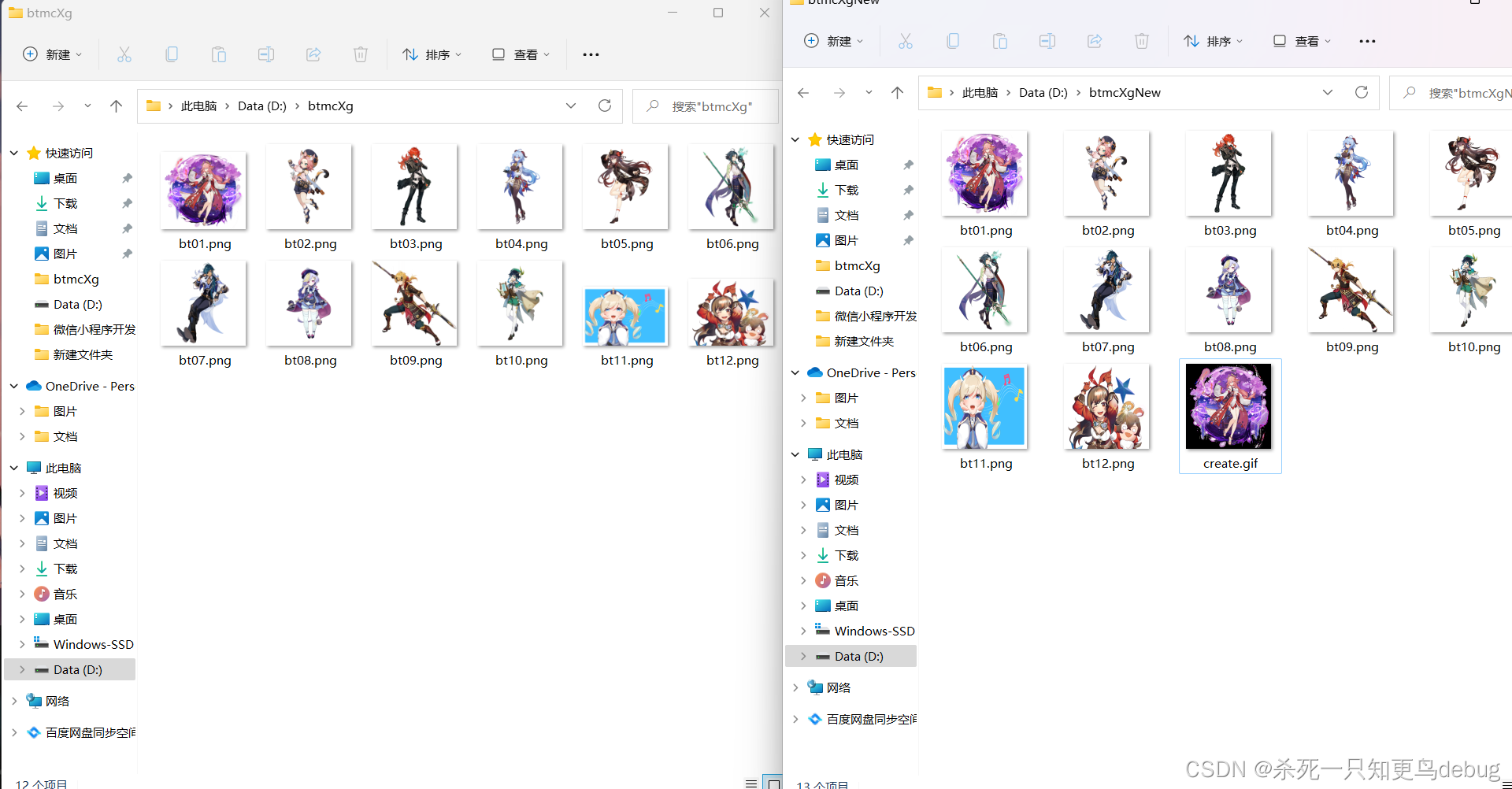The image size is (1512, 789).
Task: Click the Share icon in btmcXg window toolbar
Action: coord(313,54)
